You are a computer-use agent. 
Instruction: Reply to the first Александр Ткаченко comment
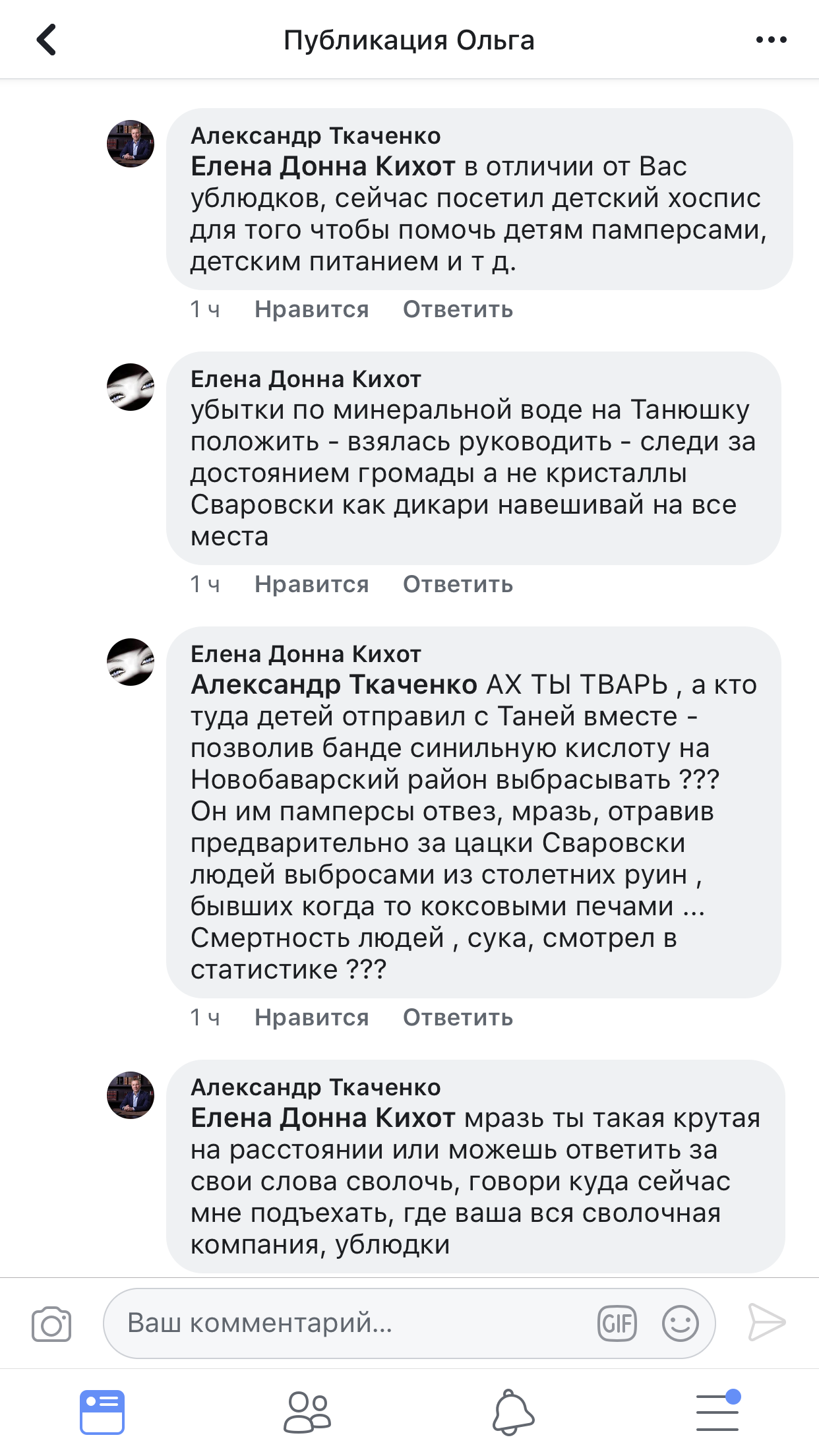point(458,309)
